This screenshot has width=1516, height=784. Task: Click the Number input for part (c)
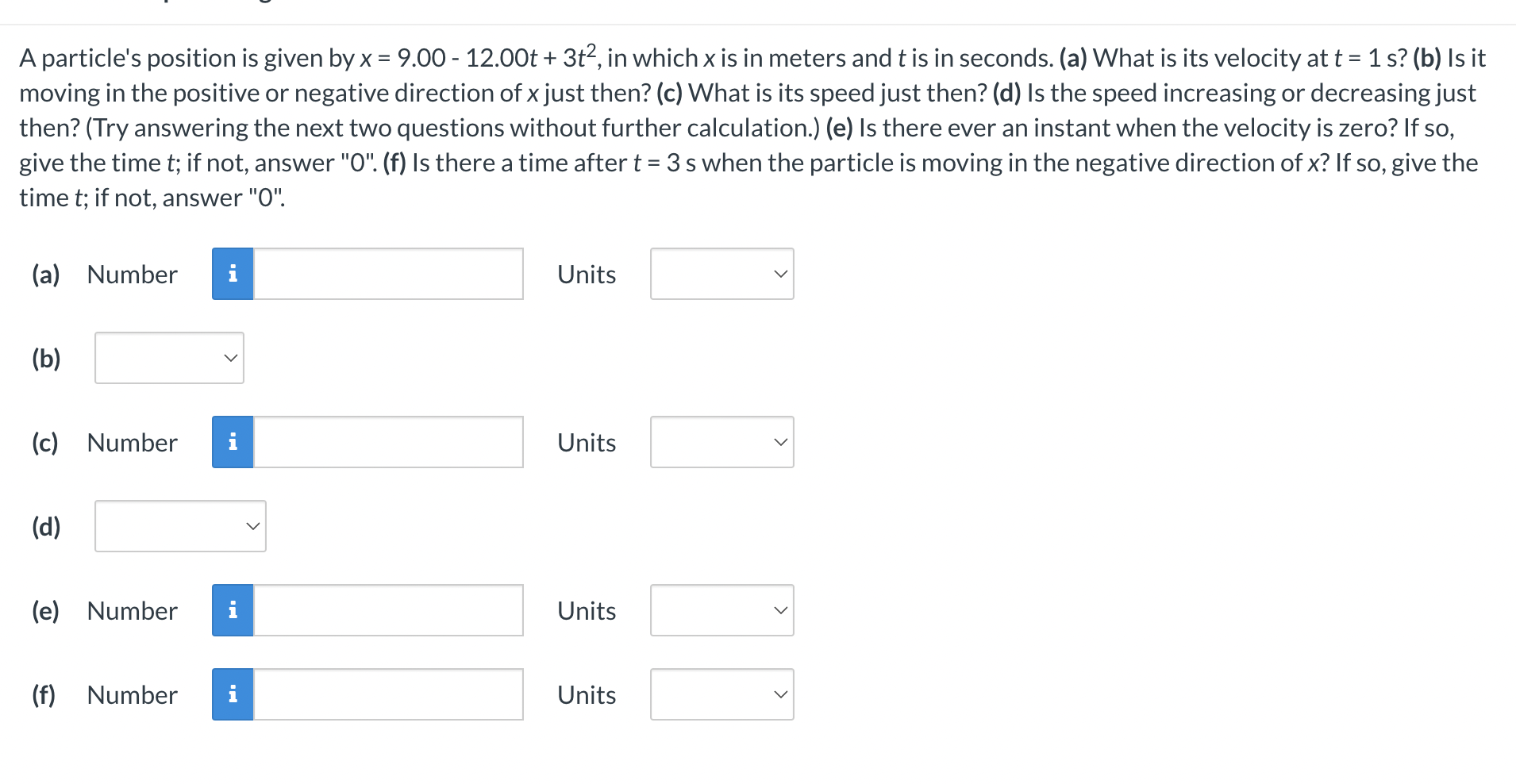tap(387, 442)
